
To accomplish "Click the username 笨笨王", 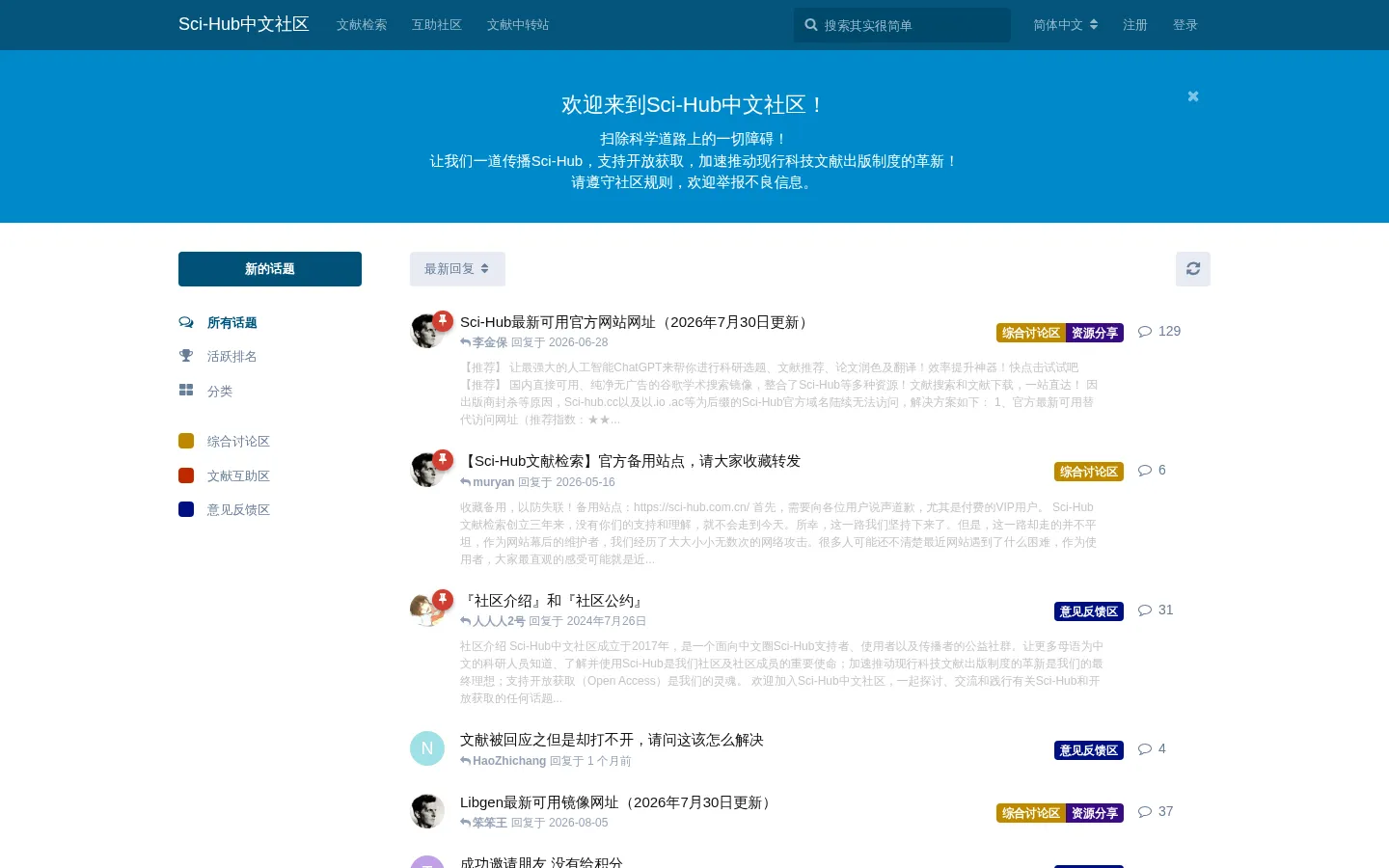I will pyautogui.click(x=490, y=823).
